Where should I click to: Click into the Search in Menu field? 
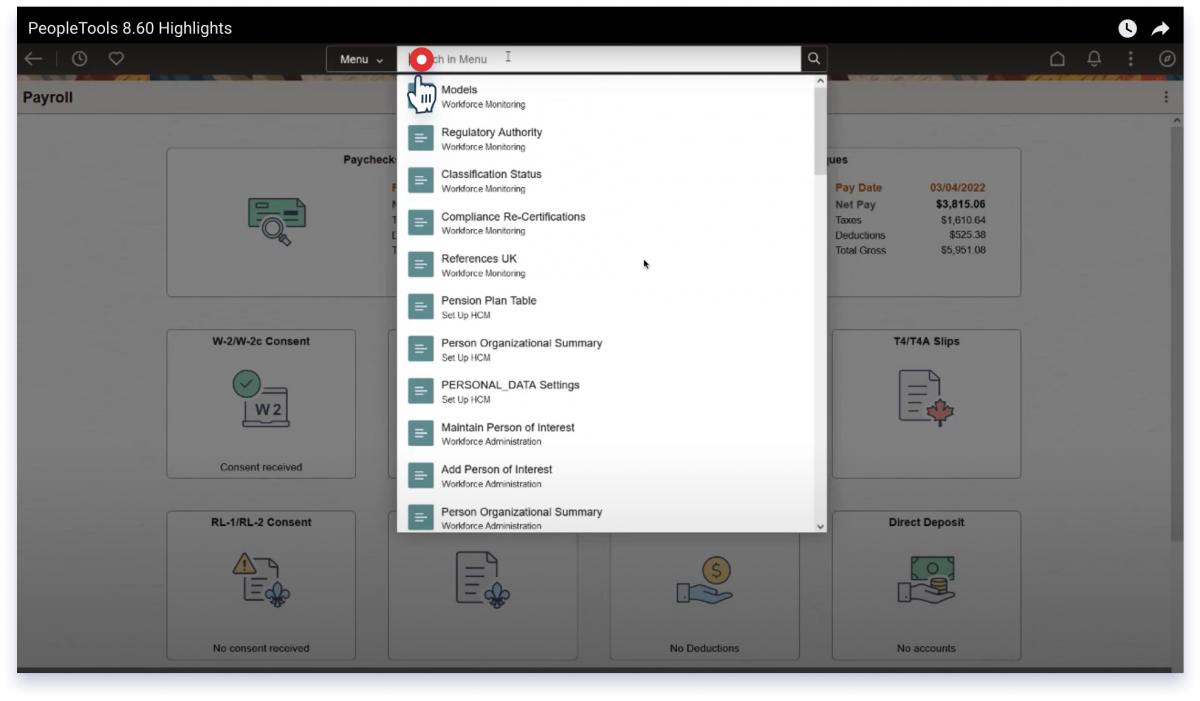click(x=599, y=59)
